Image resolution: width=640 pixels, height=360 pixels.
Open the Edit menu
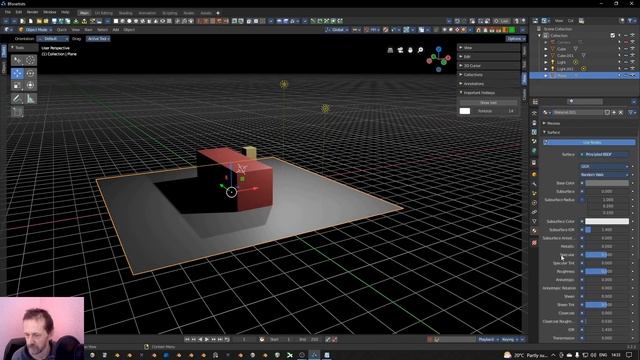point(19,12)
